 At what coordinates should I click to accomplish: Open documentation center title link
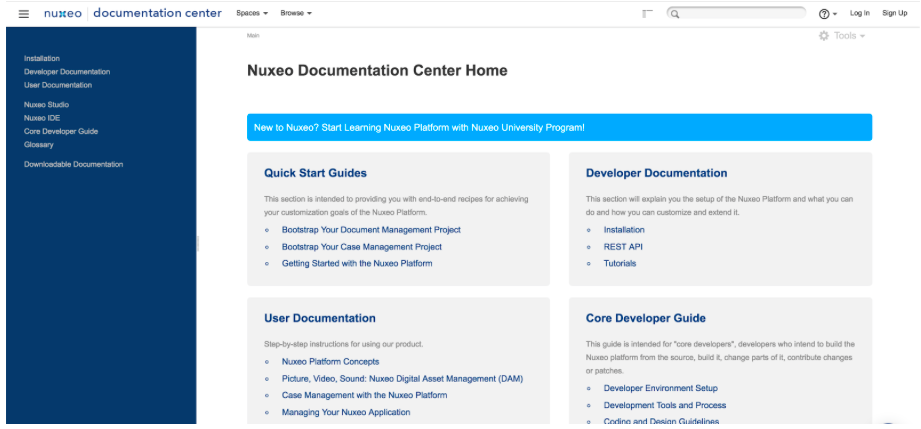pyautogui.click(x=157, y=13)
